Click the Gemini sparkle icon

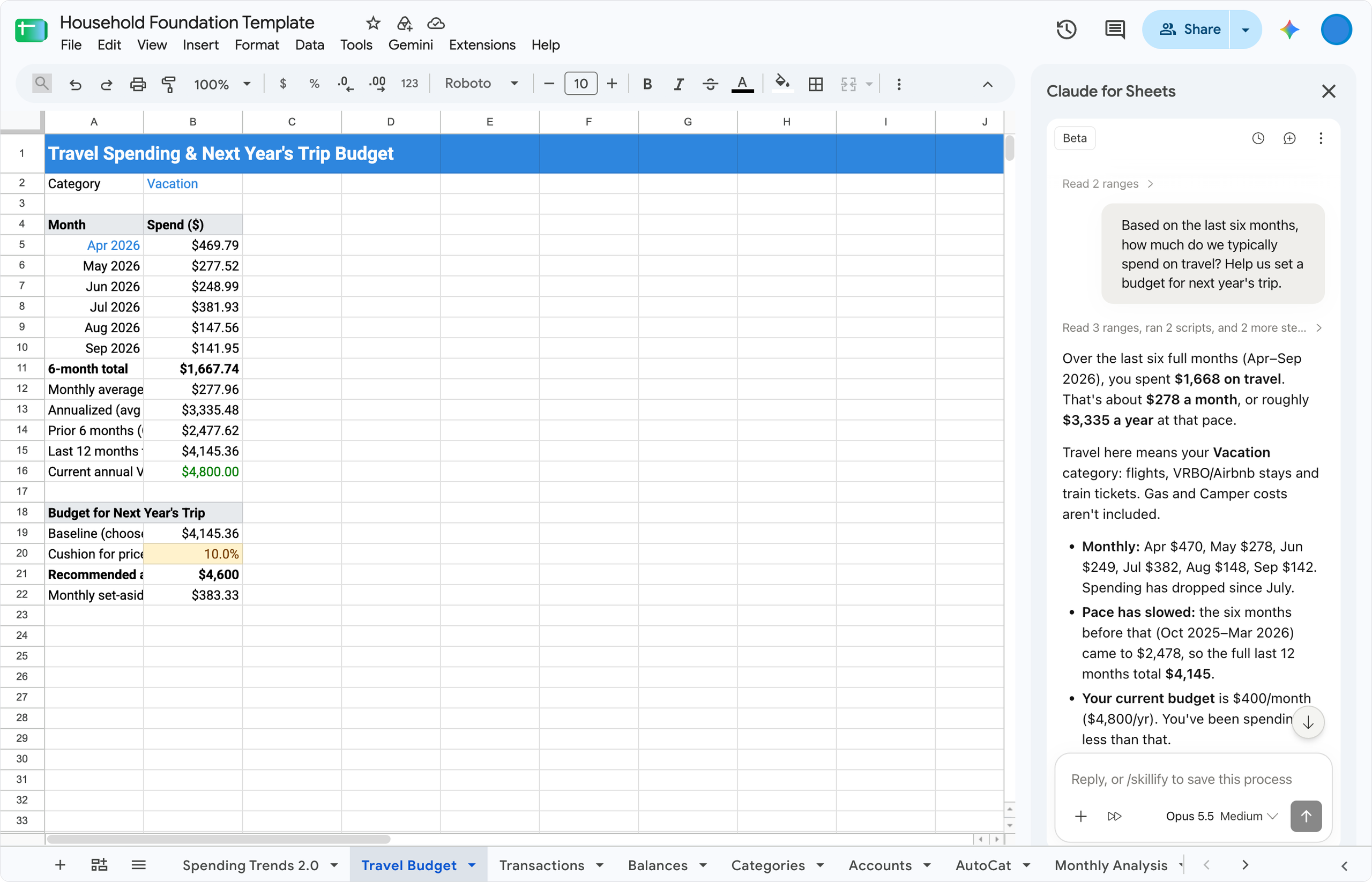pos(1289,29)
